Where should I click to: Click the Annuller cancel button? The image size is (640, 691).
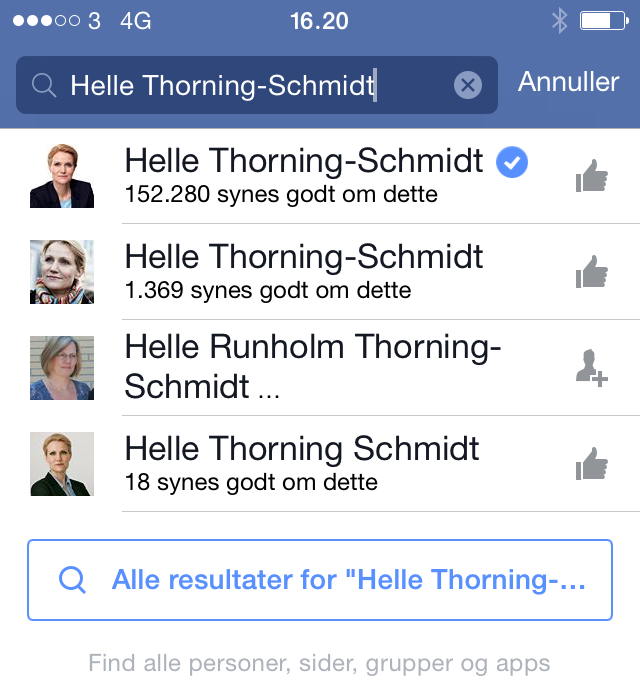click(569, 82)
